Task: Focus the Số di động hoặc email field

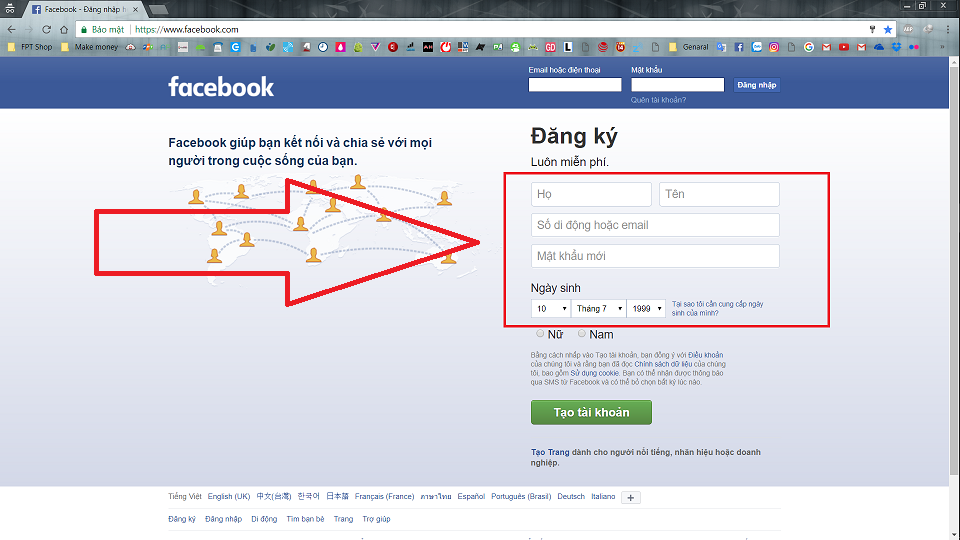Action: click(x=655, y=225)
